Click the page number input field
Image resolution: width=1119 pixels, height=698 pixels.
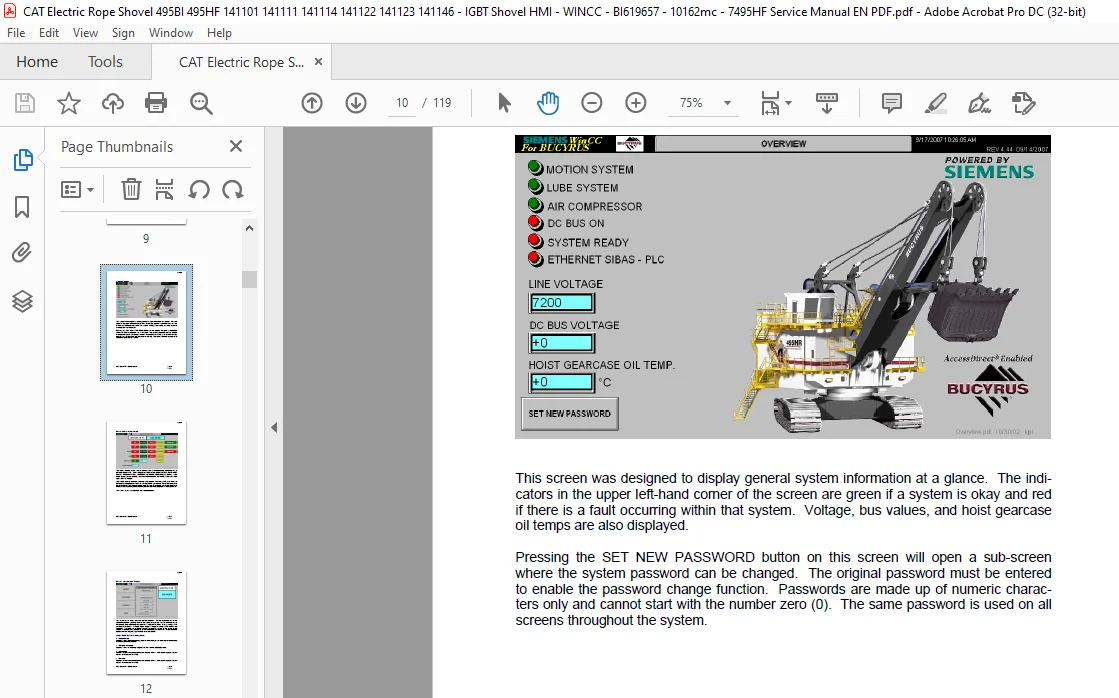(x=402, y=103)
